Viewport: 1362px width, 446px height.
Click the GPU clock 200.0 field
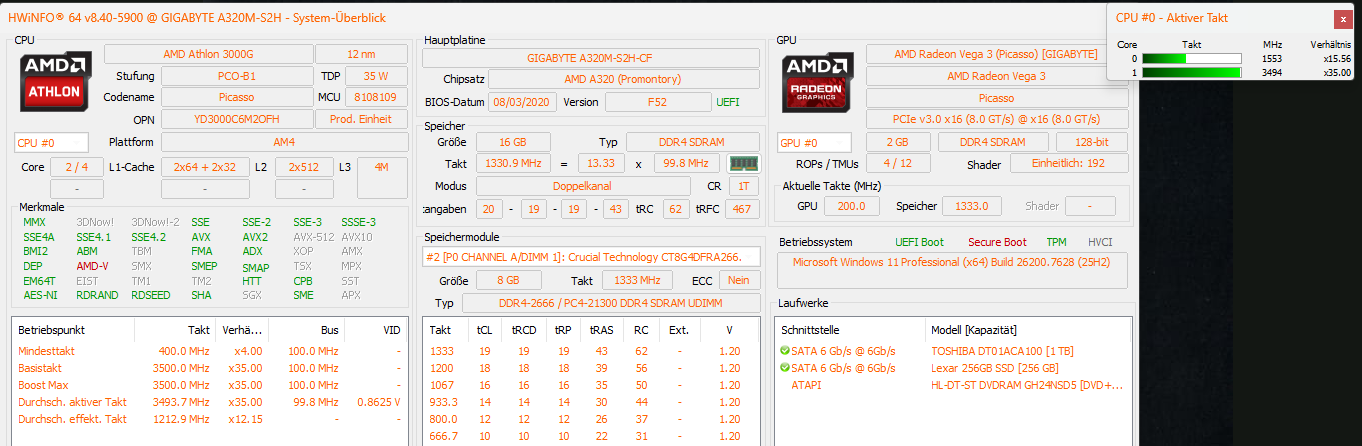853,206
